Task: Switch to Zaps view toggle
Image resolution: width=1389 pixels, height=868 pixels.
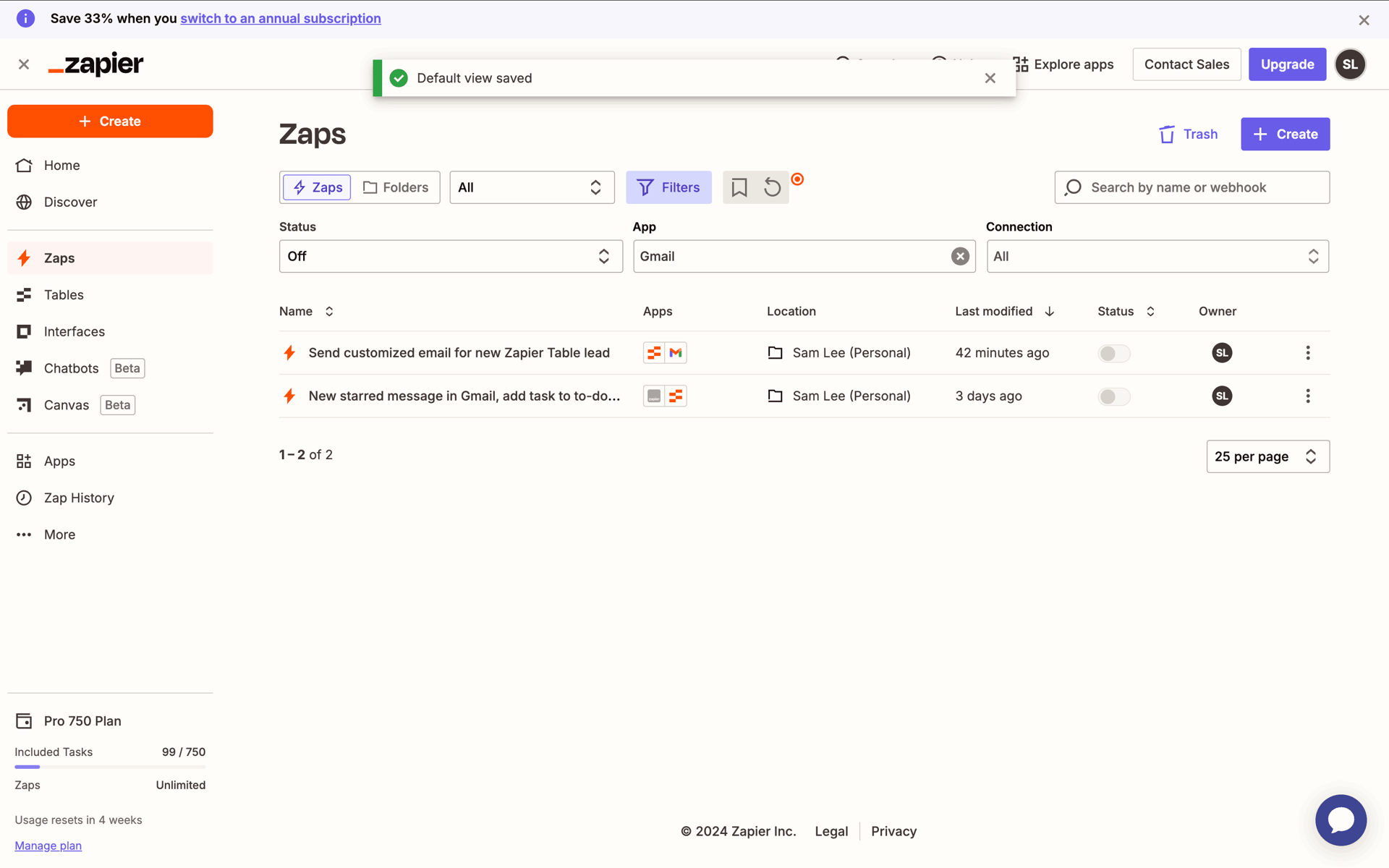Action: click(x=317, y=187)
